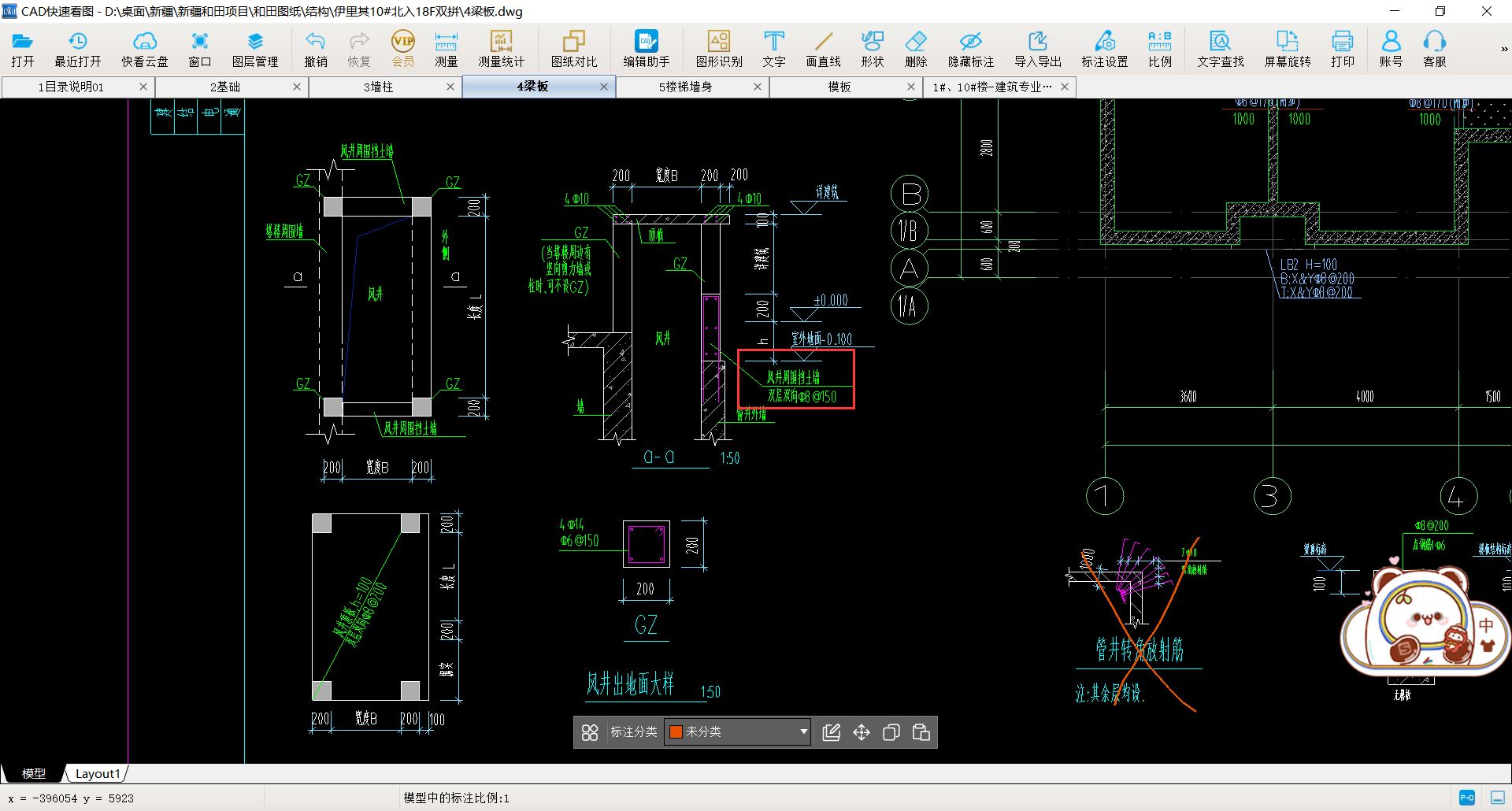Screen dimensions: 1512x811
Task: Open 文字查找 text search
Action: click(x=1221, y=49)
